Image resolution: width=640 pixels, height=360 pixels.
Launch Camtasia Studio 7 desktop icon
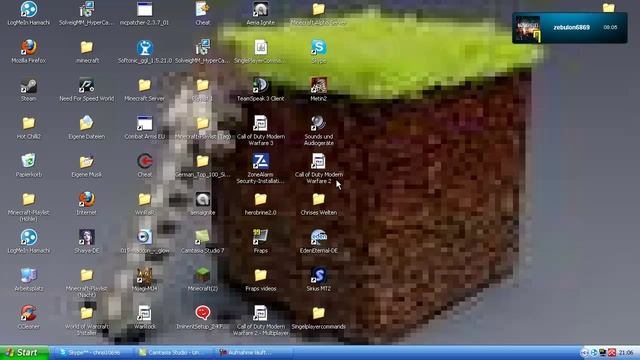click(202, 237)
